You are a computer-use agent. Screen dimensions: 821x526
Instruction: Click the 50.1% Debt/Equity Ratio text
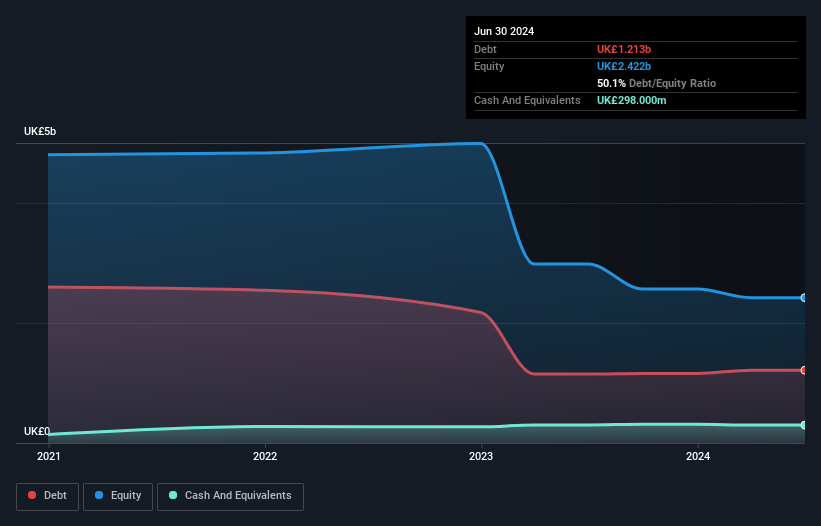pyautogui.click(x=656, y=83)
